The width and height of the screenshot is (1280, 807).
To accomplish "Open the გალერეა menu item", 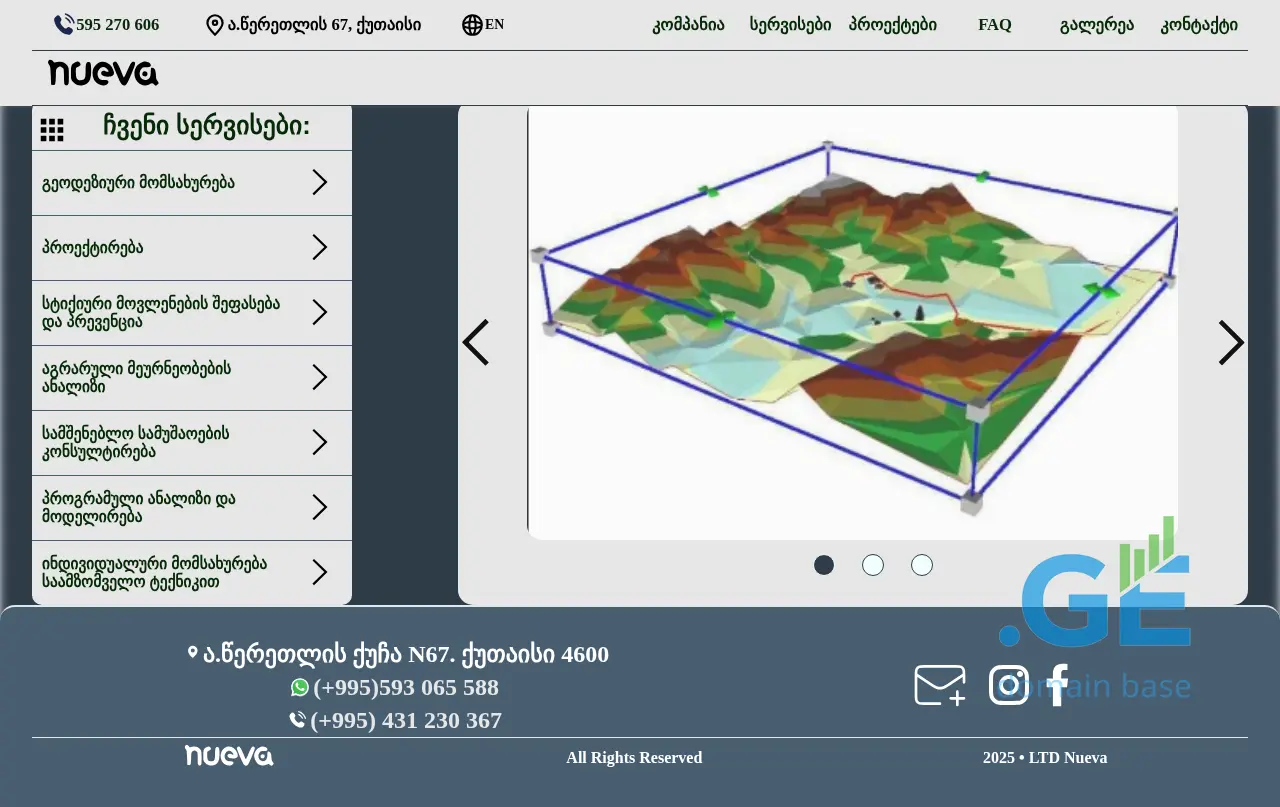I will [x=1096, y=25].
